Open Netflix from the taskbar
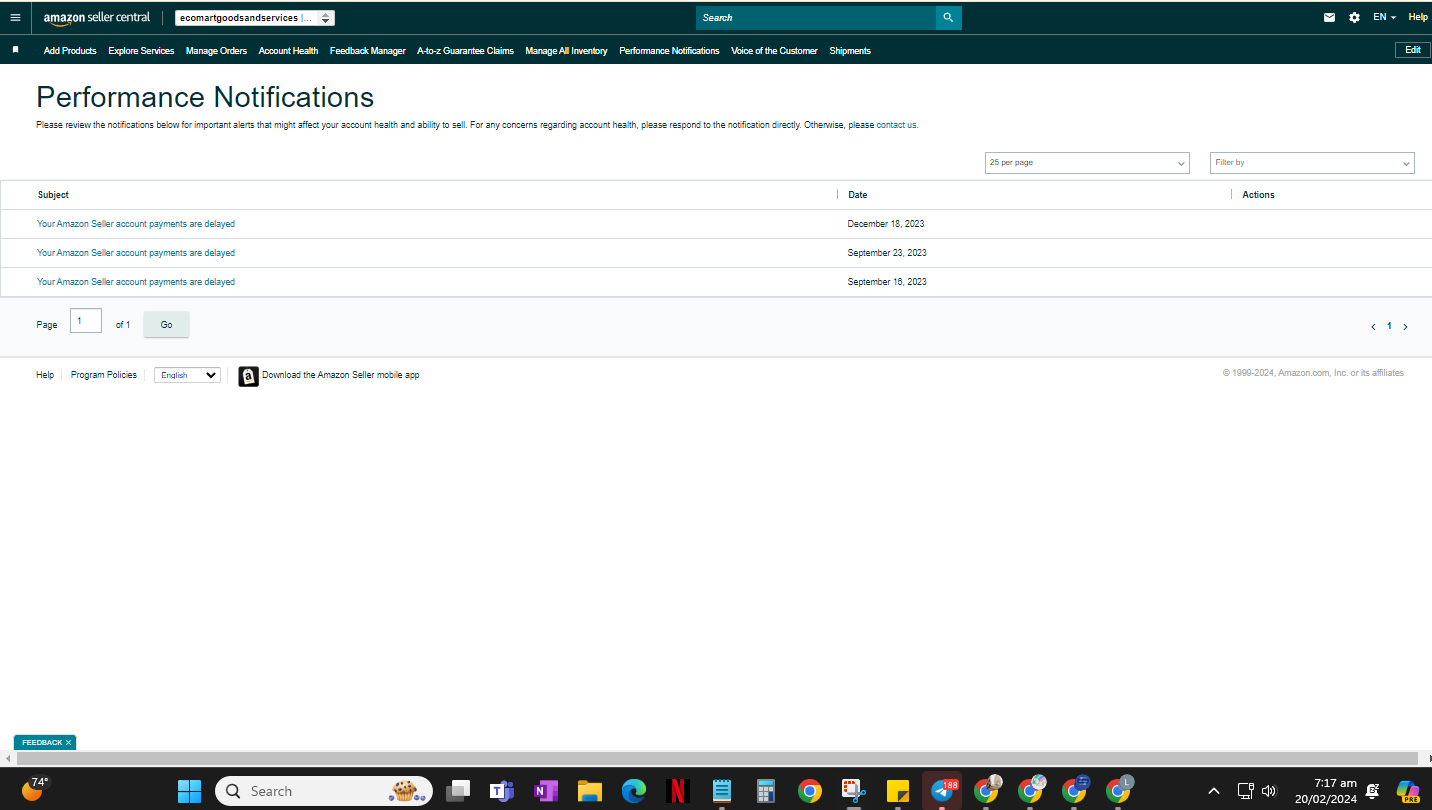The height and width of the screenshot is (810, 1432). [678, 791]
